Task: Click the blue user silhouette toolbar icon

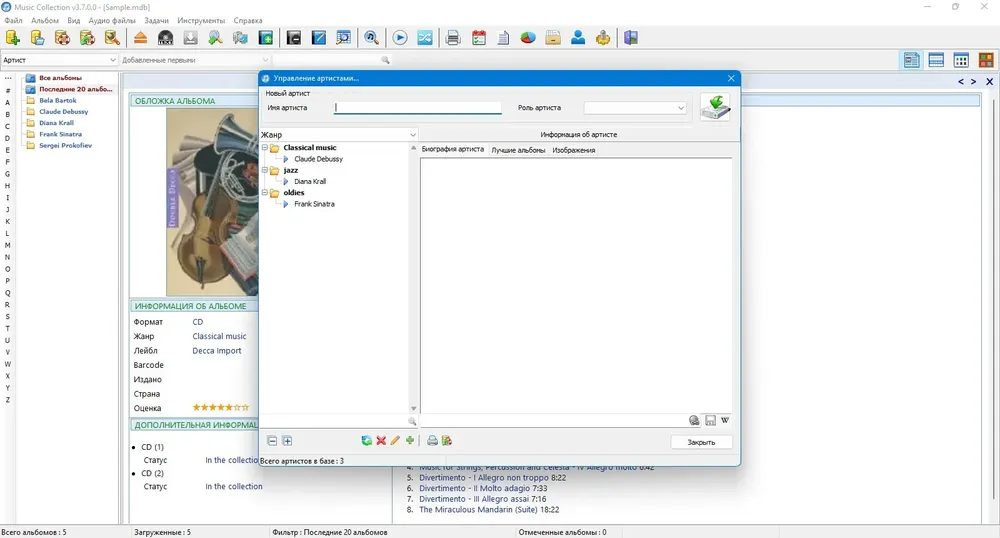Action: [578, 38]
